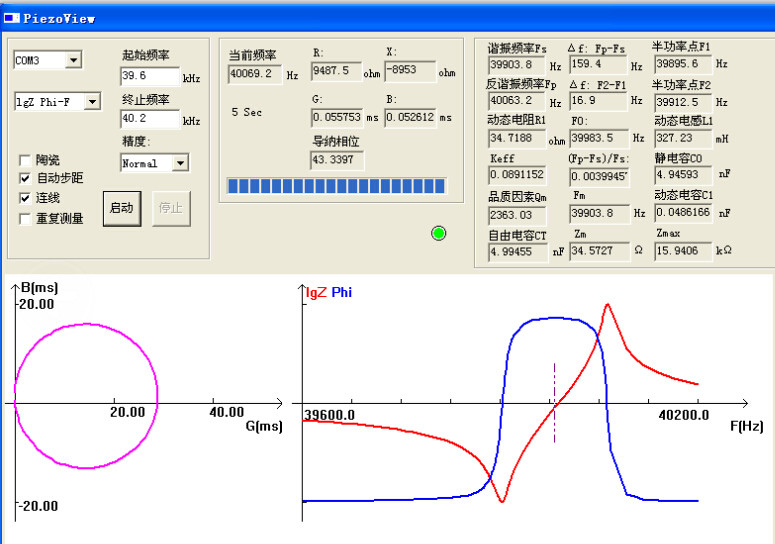Image resolution: width=775 pixels, height=544 pixels.
Task: Click the disabled 停止 stop button
Action: pos(171,209)
